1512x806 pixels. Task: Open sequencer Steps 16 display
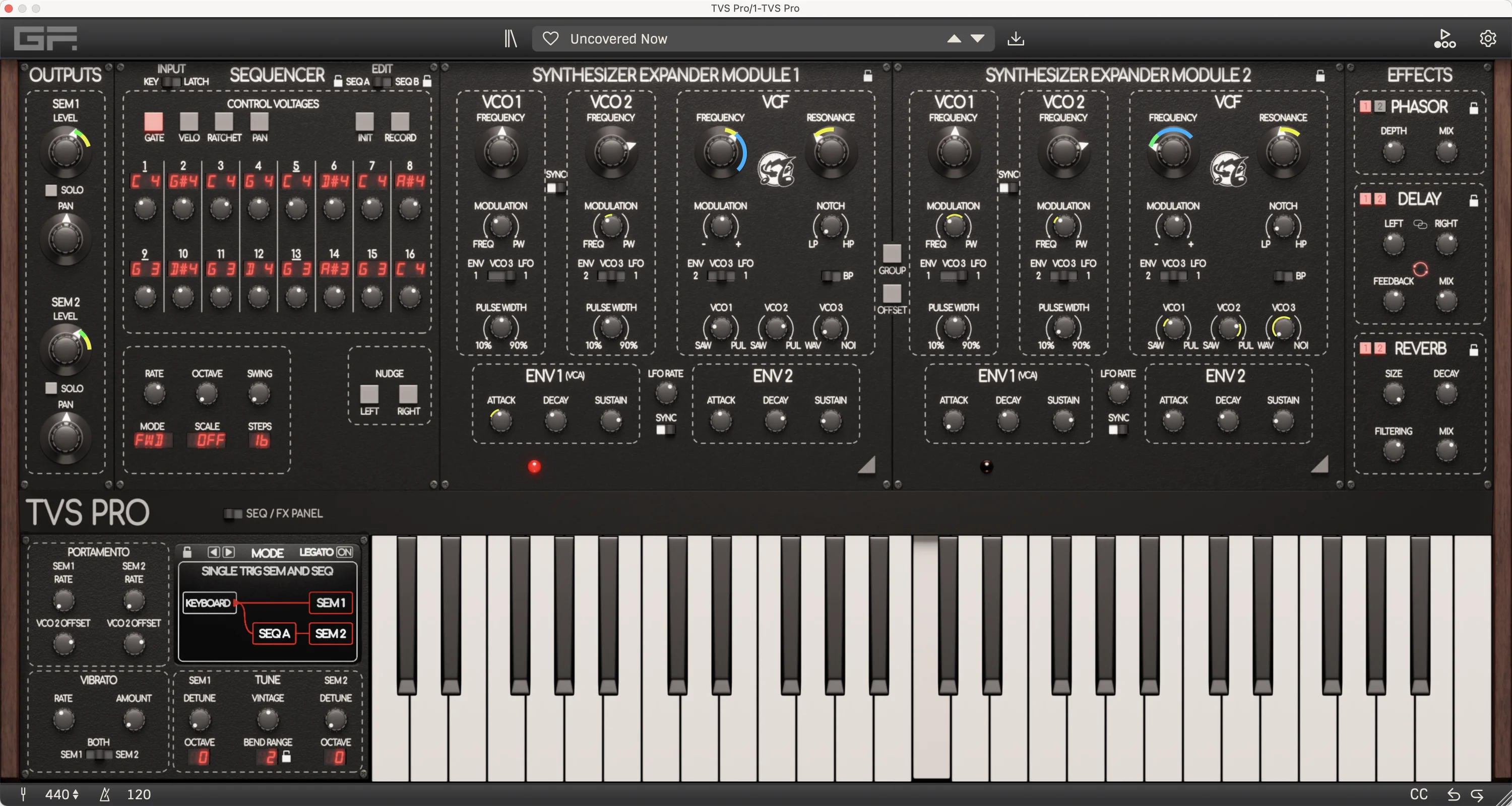click(x=261, y=440)
